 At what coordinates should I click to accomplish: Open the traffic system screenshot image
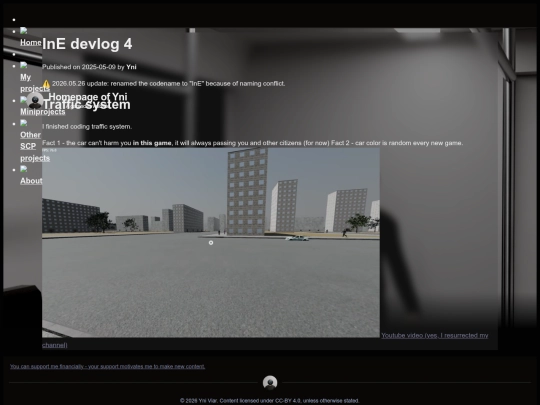click(211, 243)
